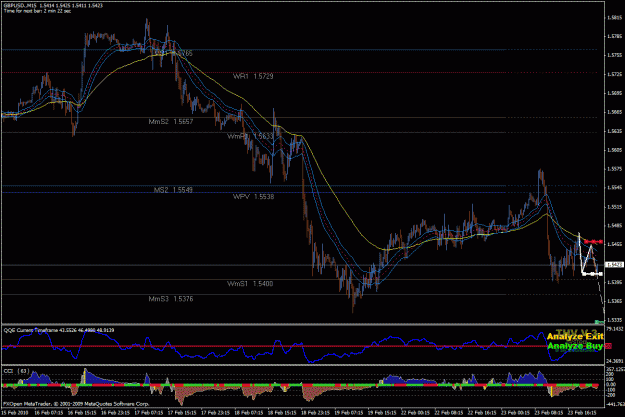Click the highlighted current price box on price axis

pyautogui.click(x=614, y=265)
